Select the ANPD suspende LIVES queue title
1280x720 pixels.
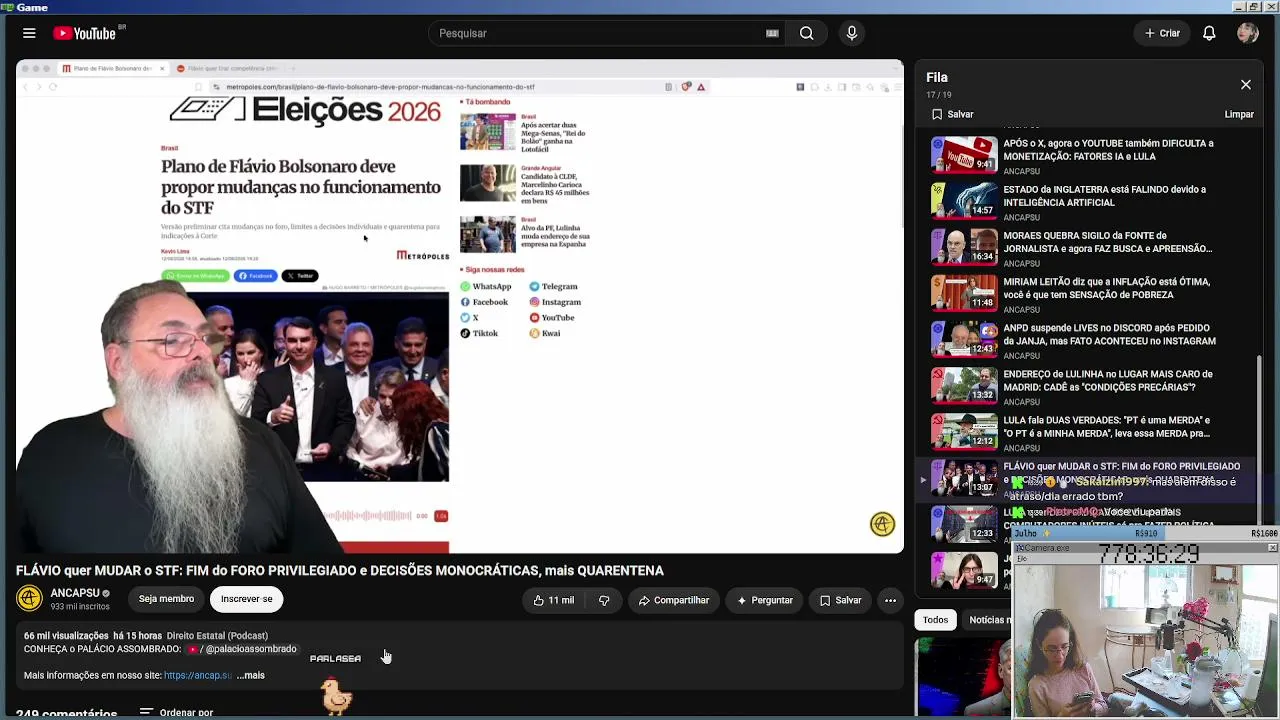point(1110,334)
